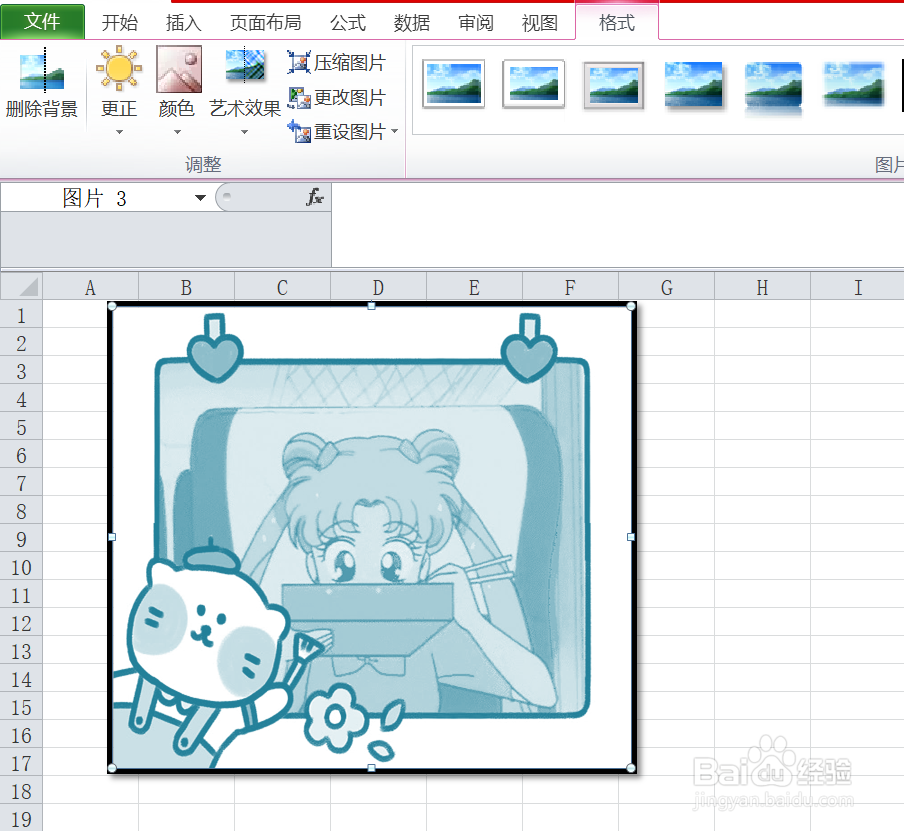Click the picture's left middle sizing handle

click(x=112, y=537)
